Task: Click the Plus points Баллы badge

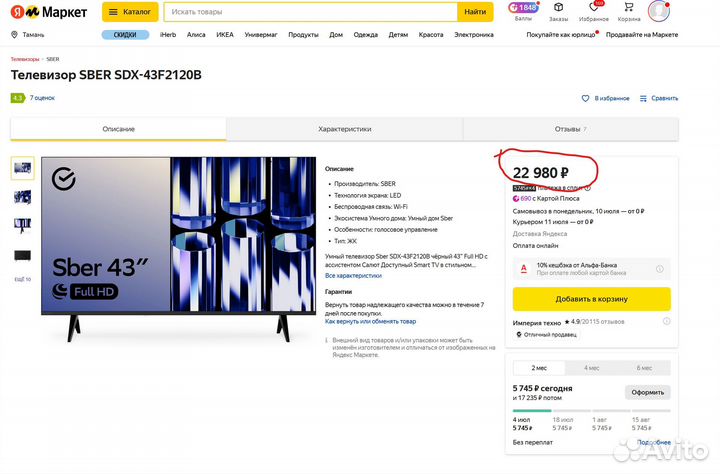Action: (523, 11)
